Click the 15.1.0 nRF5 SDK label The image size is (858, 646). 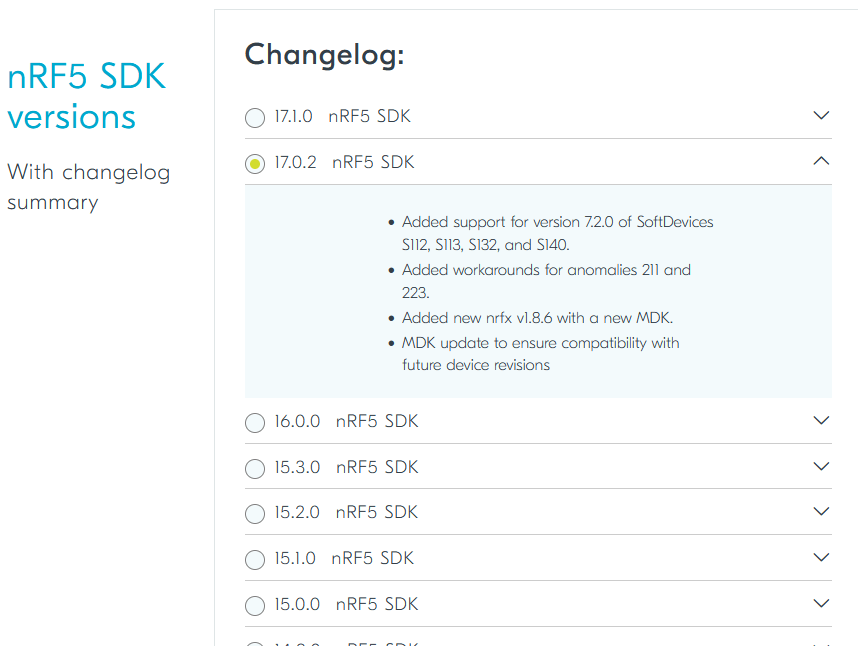click(x=344, y=558)
